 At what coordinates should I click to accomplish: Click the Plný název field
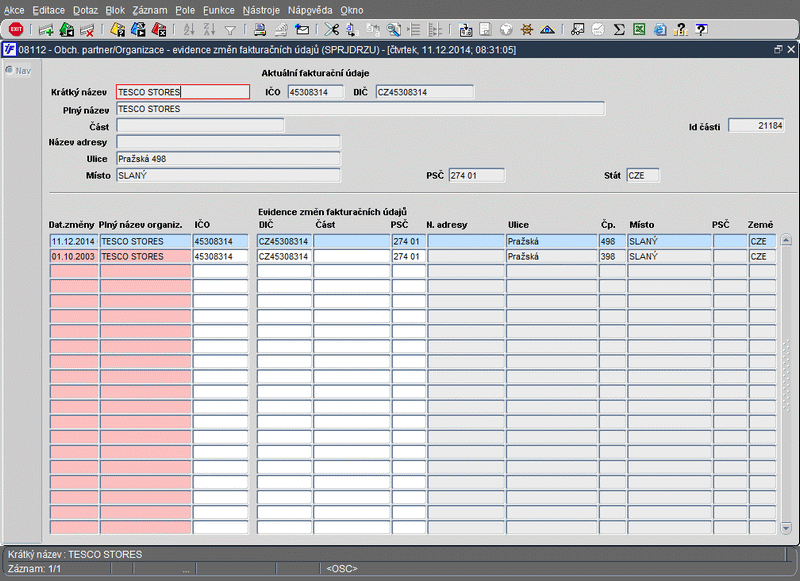pos(361,109)
